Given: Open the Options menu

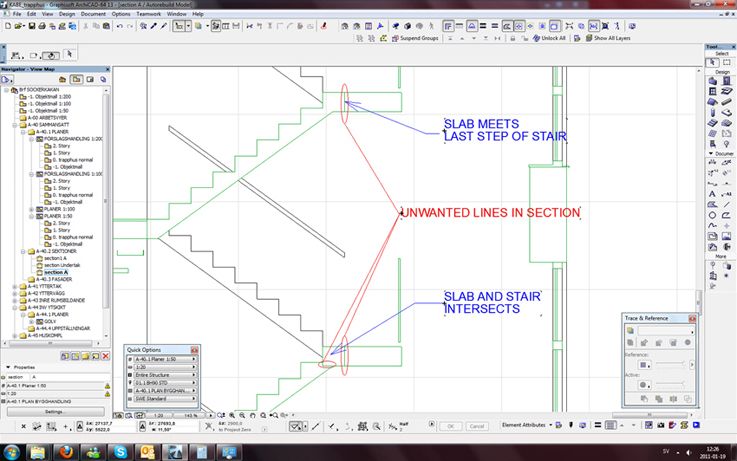Looking at the screenshot, I should [121, 14].
